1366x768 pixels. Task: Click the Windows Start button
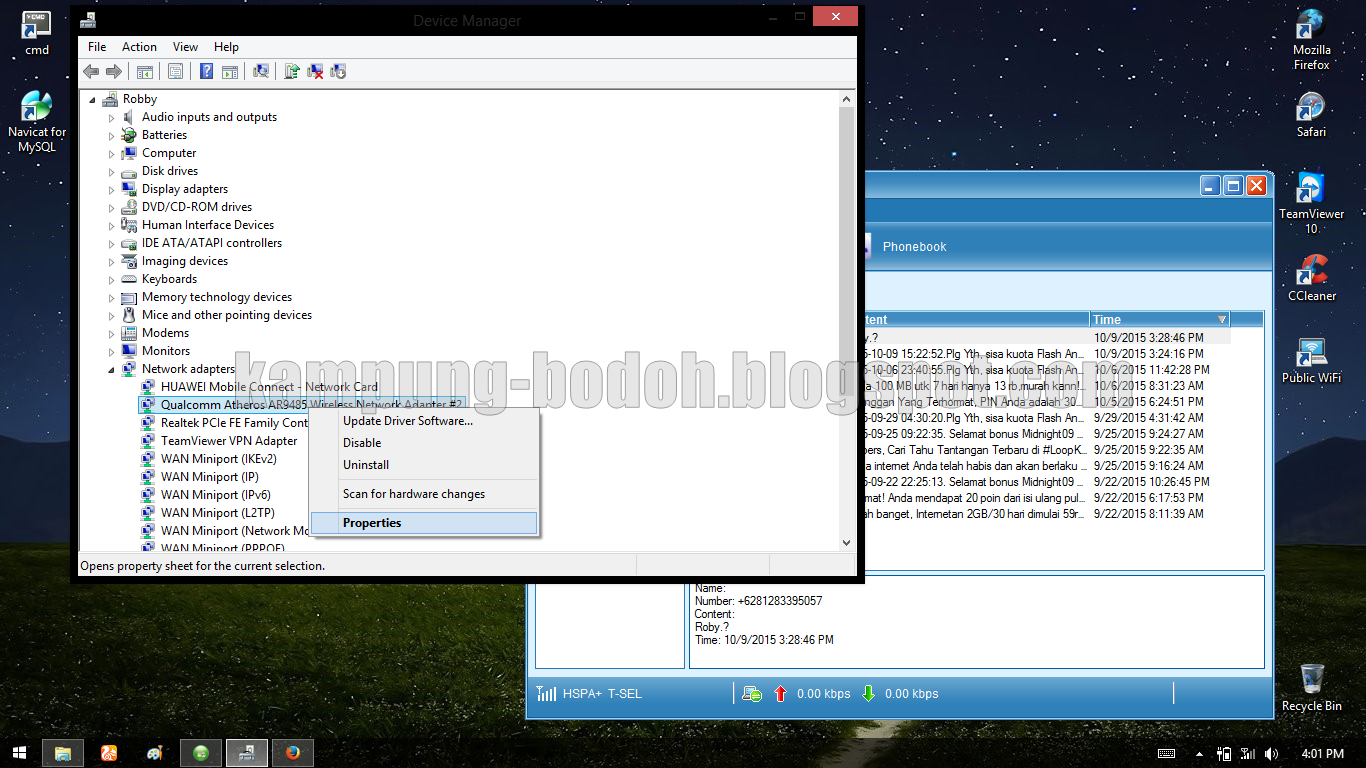(x=19, y=752)
